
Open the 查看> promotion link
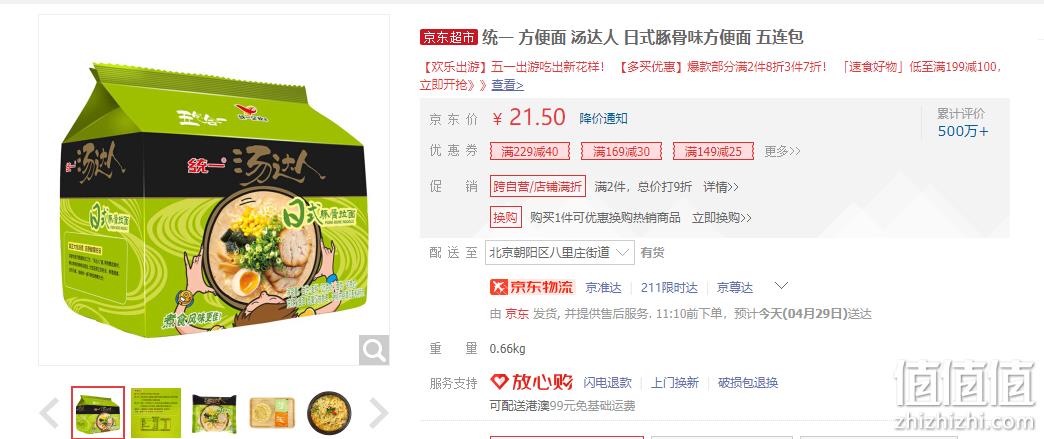click(x=507, y=85)
